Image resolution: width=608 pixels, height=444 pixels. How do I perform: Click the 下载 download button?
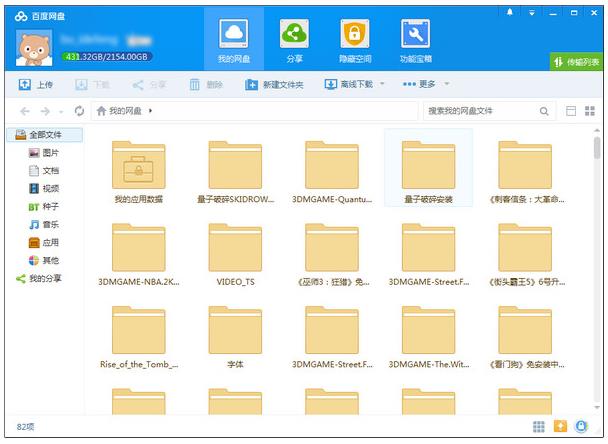point(92,84)
